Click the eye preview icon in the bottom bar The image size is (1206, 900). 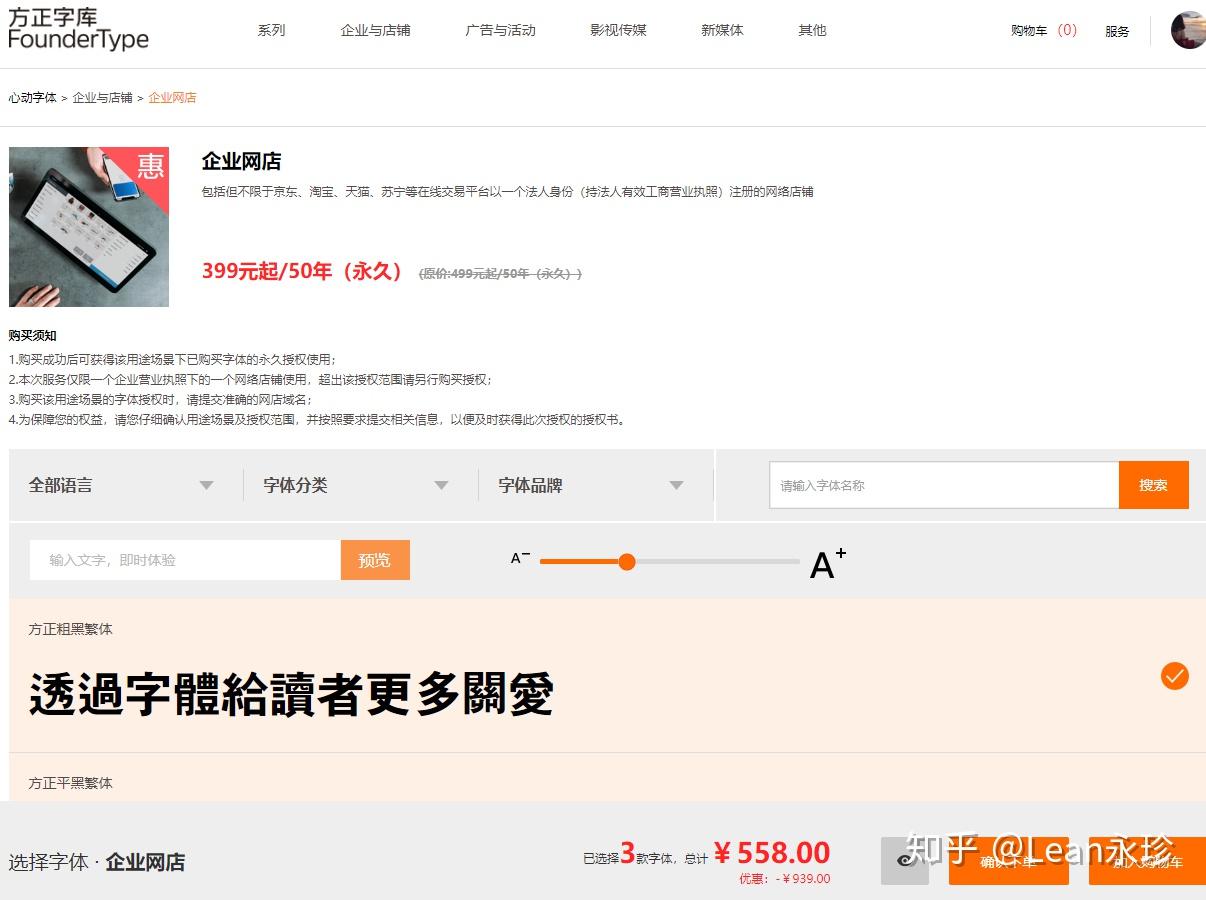coord(905,860)
